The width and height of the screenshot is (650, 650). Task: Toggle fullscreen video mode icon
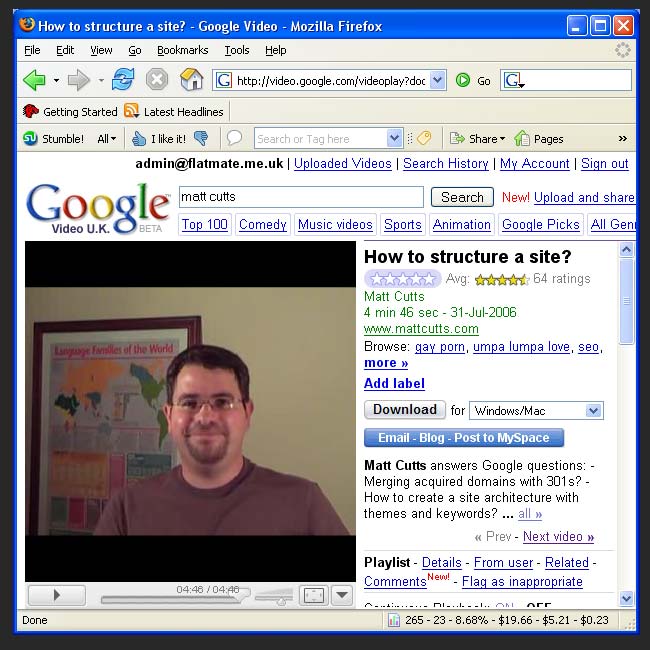pos(314,595)
